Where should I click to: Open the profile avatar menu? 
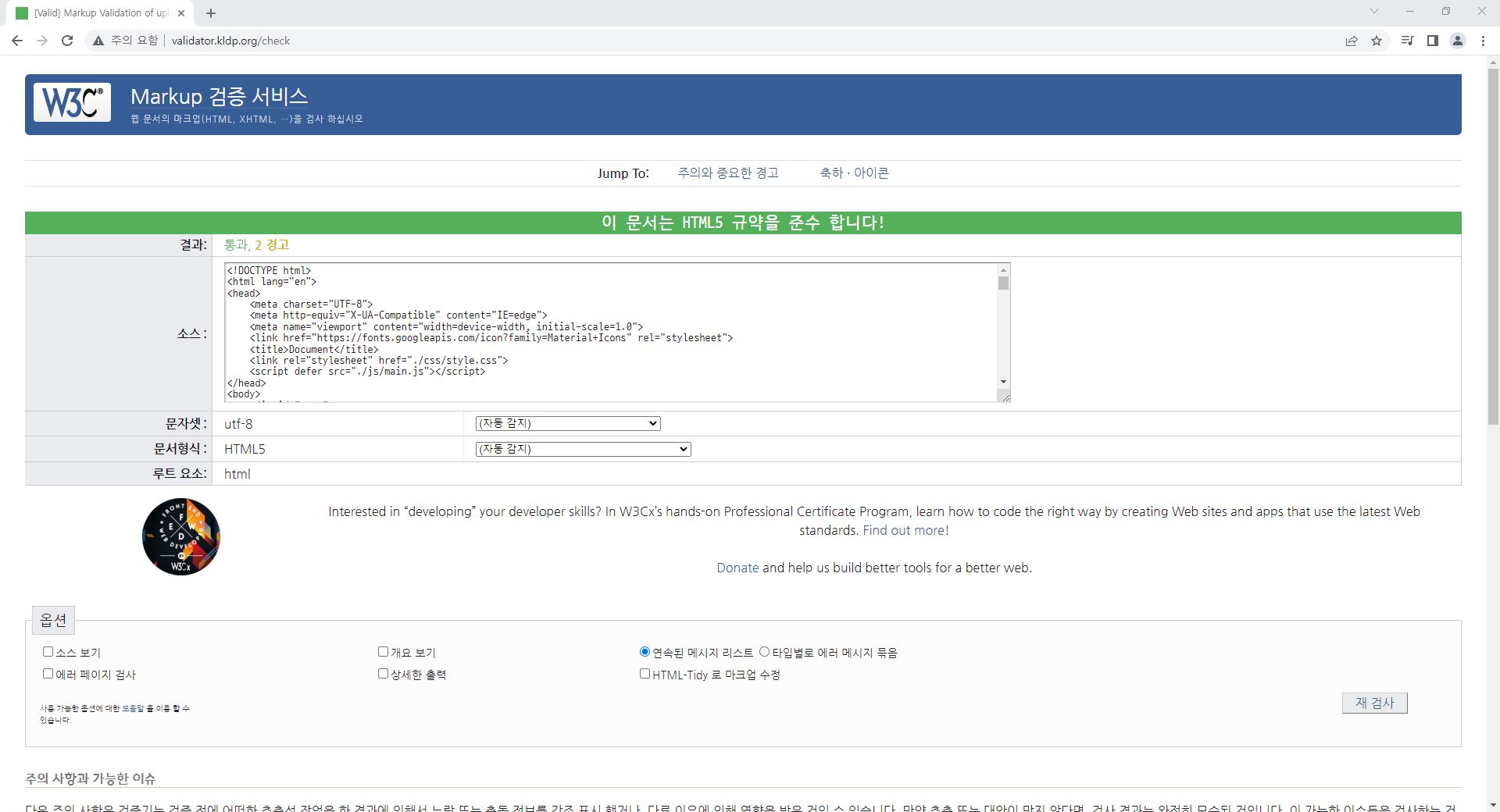pyautogui.click(x=1458, y=41)
